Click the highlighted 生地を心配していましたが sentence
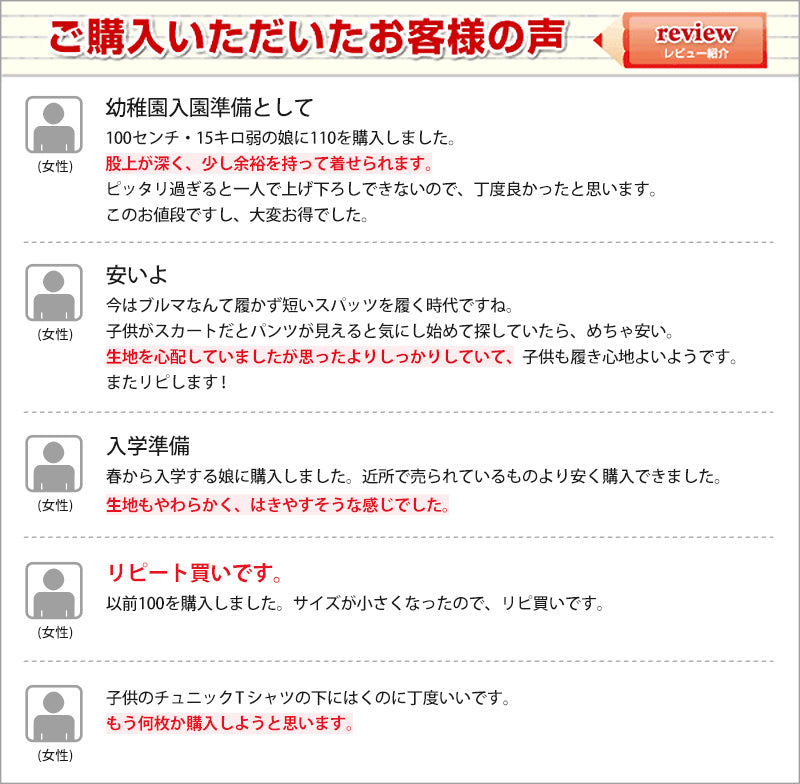 tap(309, 357)
